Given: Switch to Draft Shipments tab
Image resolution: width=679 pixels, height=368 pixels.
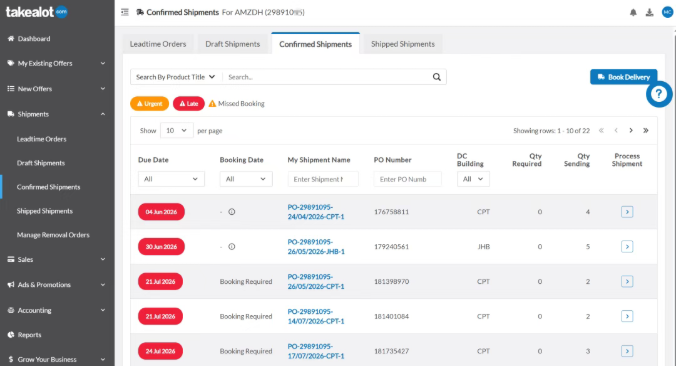Looking at the screenshot, I should tap(233, 44).
